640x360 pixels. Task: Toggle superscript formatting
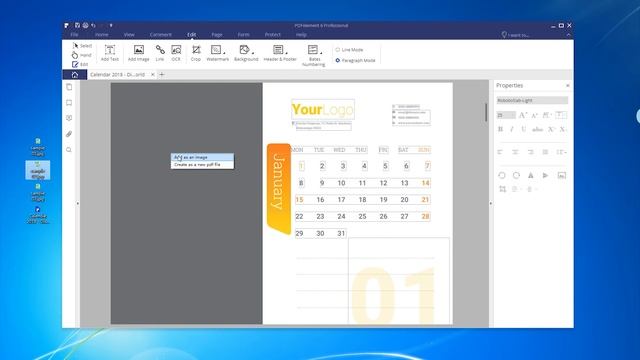pyautogui.click(x=551, y=129)
